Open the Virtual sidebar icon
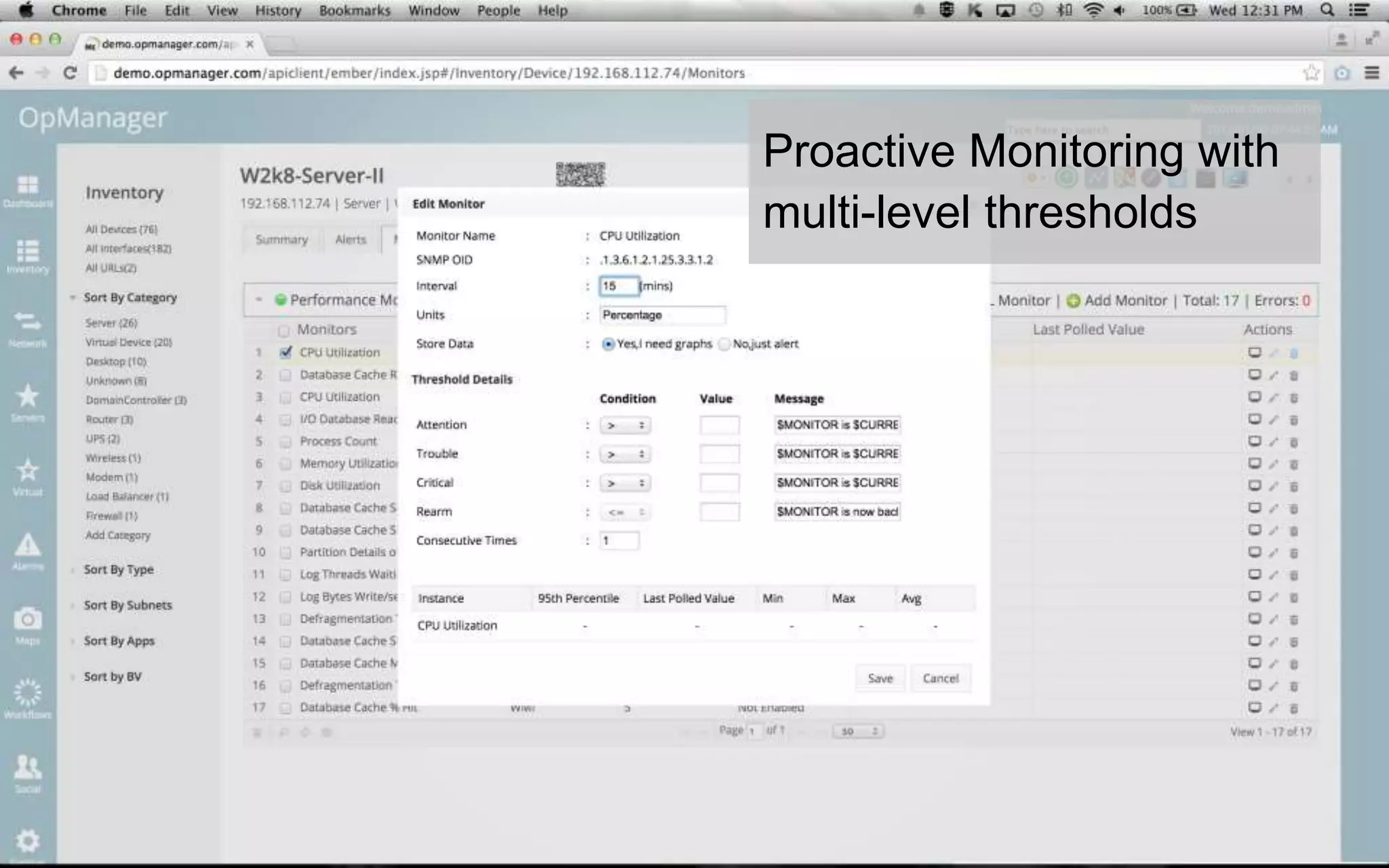Image resolution: width=1389 pixels, height=868 pixels. pyautogui.click(x=27, y=470)
